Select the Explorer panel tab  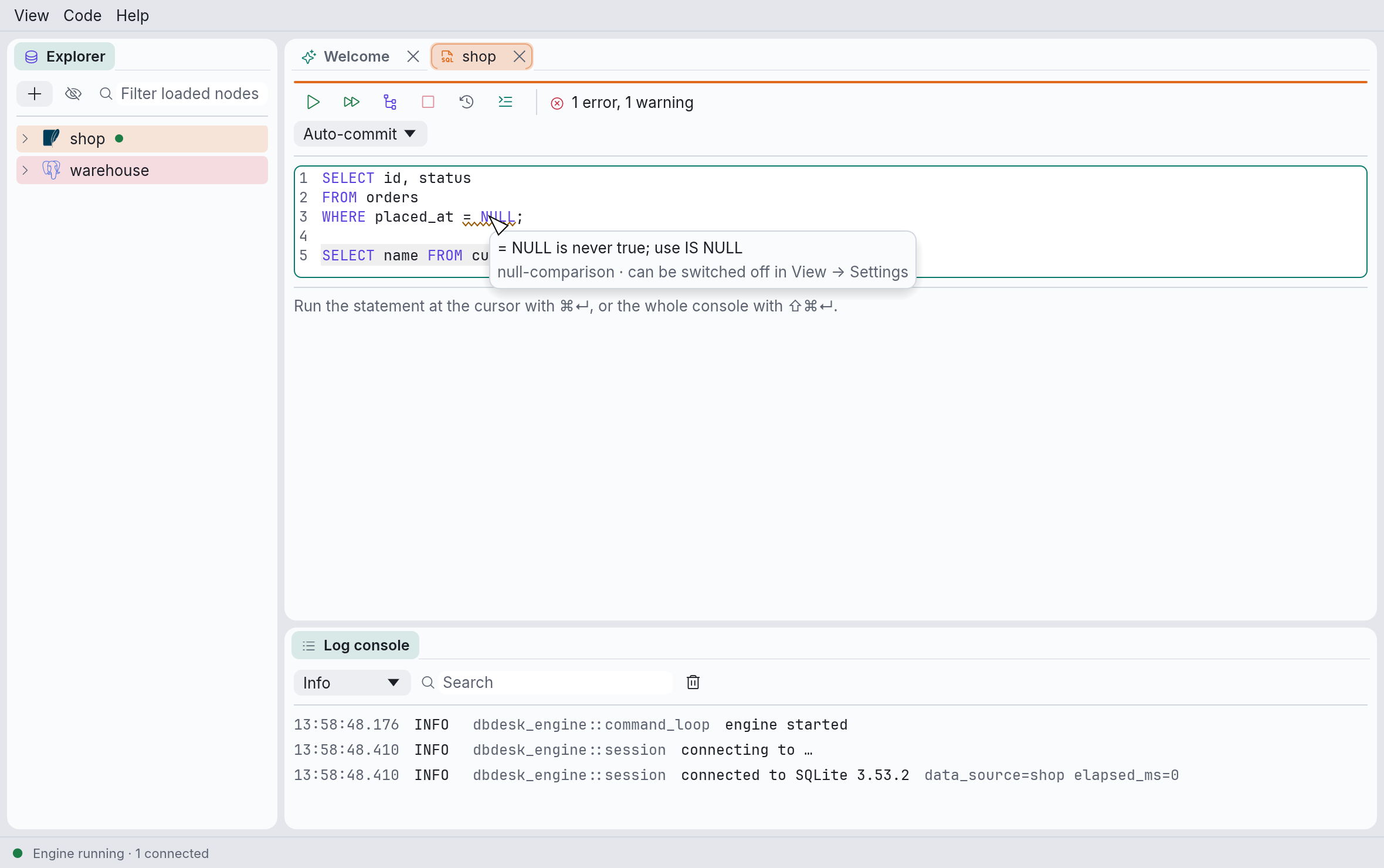65,56
